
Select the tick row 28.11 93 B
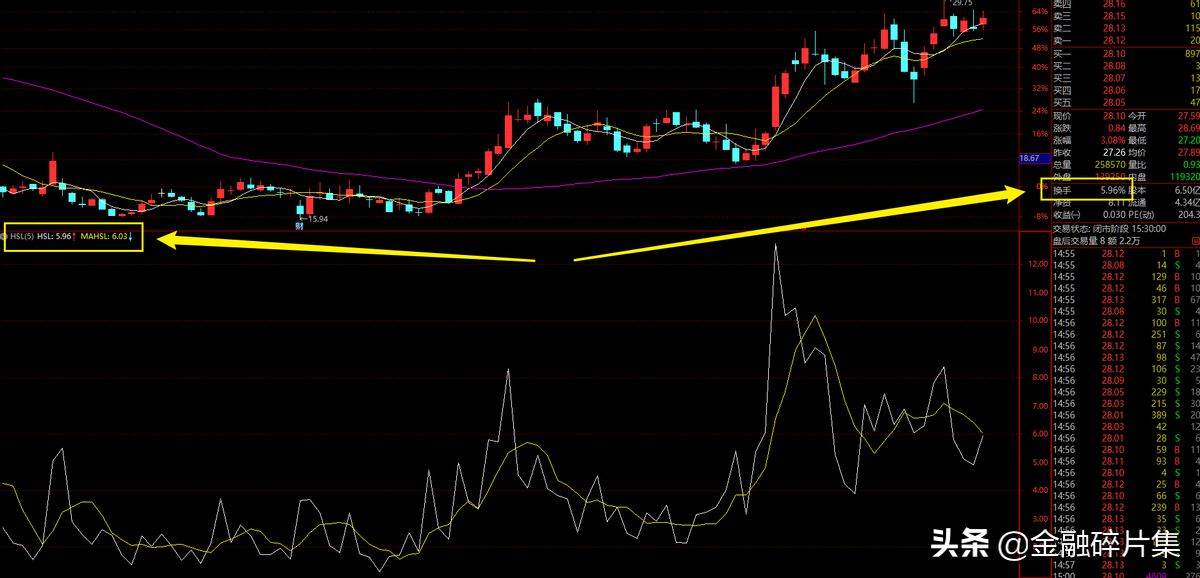pyautogui.click(x=1125, y=461)
